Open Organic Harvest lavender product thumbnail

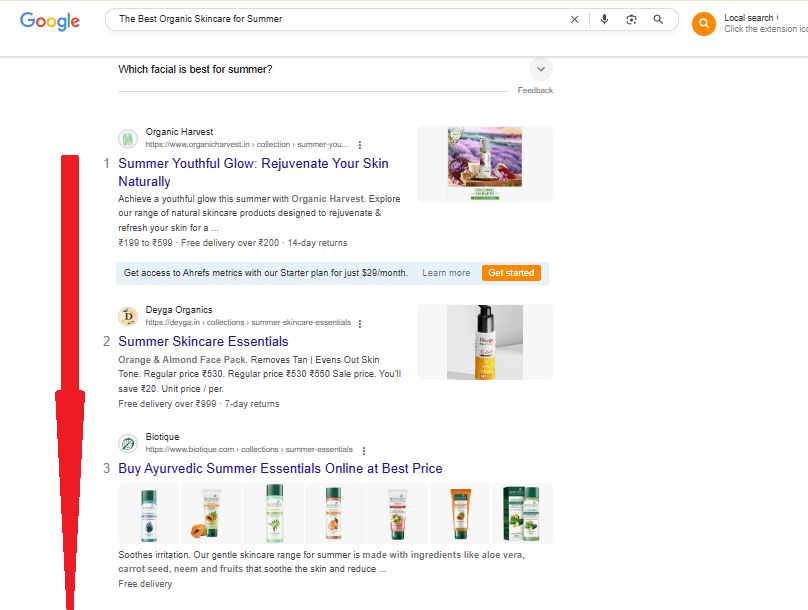pos(485,164)
